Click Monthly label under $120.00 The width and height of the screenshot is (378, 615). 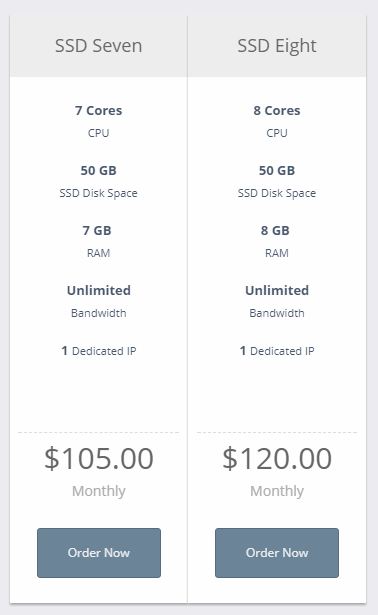tap(277, 491)
